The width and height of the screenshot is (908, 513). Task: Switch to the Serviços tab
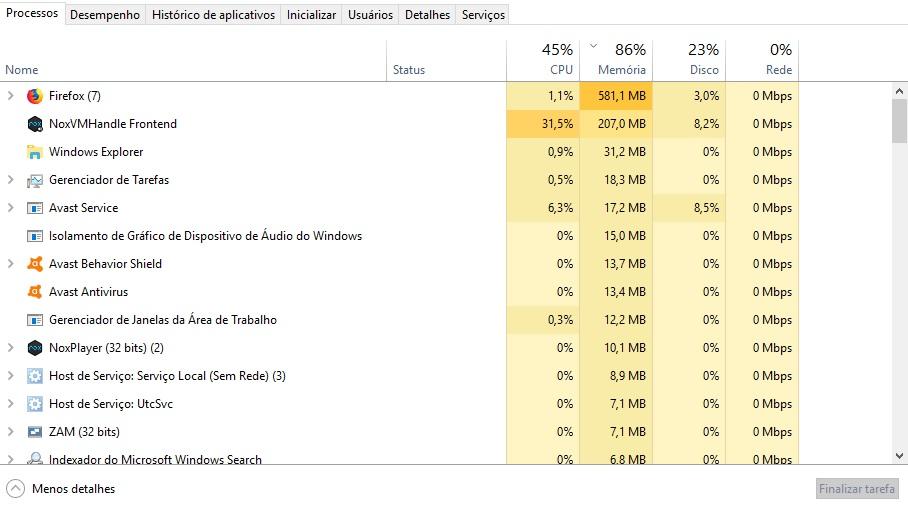pyautogui.click(x=483, y=15)
